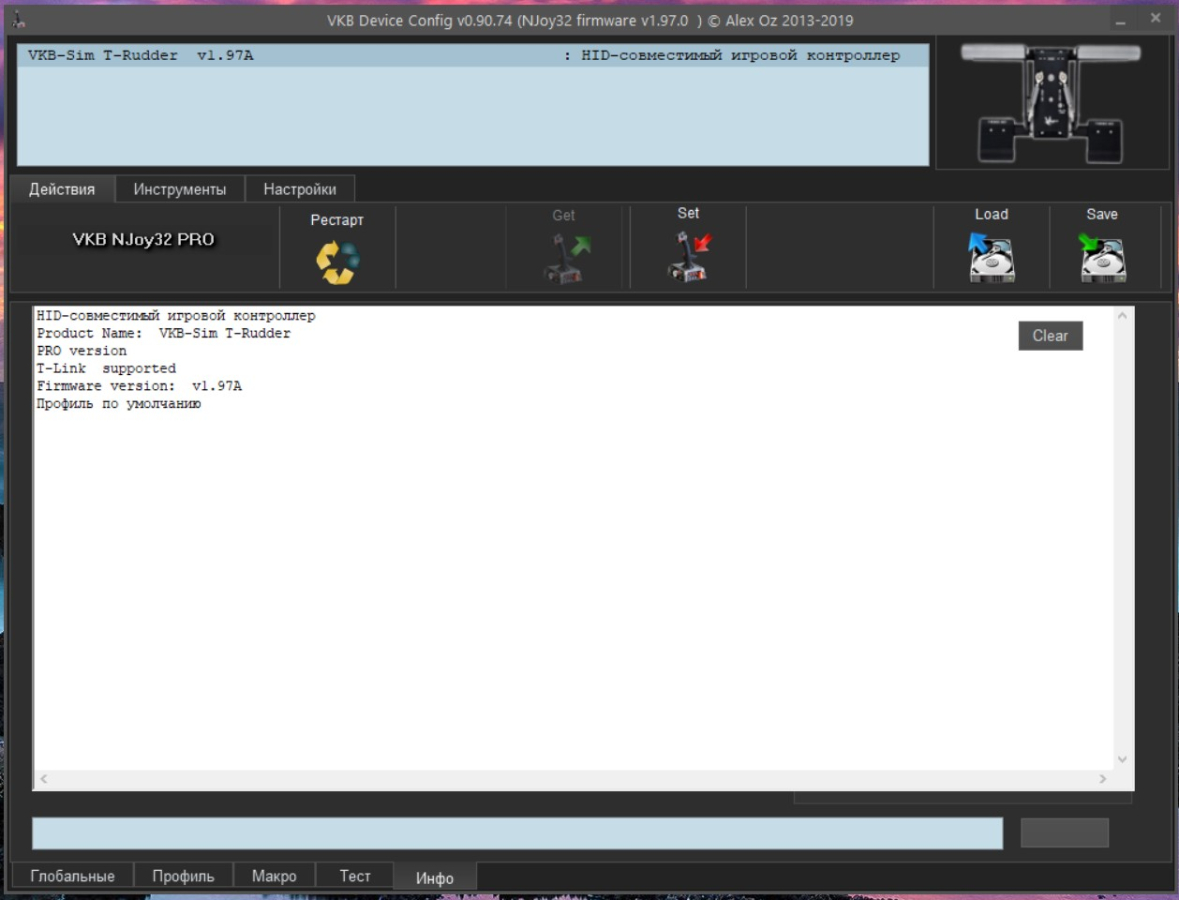Click the VKB NJoy32 PRO logo button

point(143,240)
